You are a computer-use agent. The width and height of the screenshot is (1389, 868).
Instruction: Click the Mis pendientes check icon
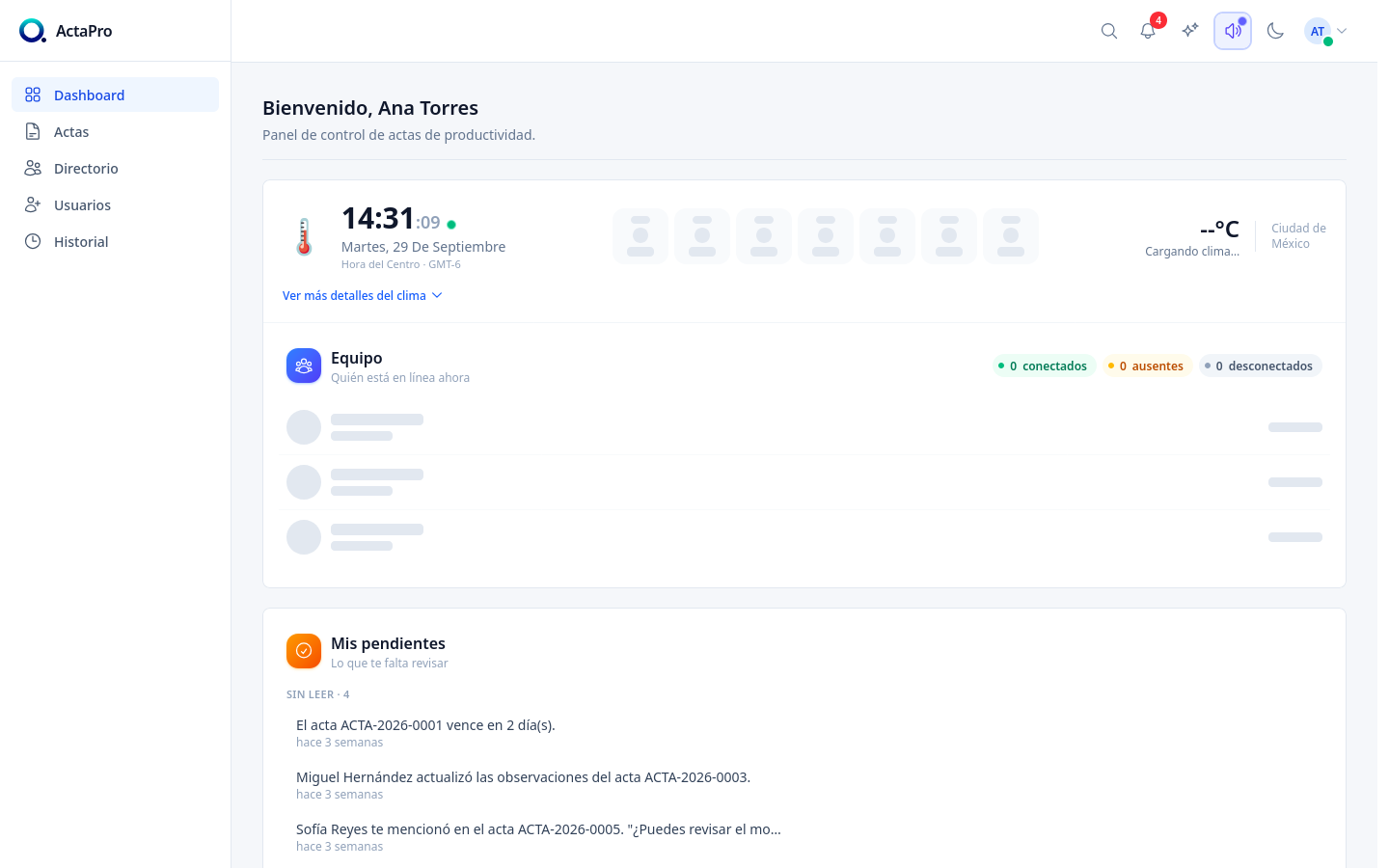tap(304, 651)
